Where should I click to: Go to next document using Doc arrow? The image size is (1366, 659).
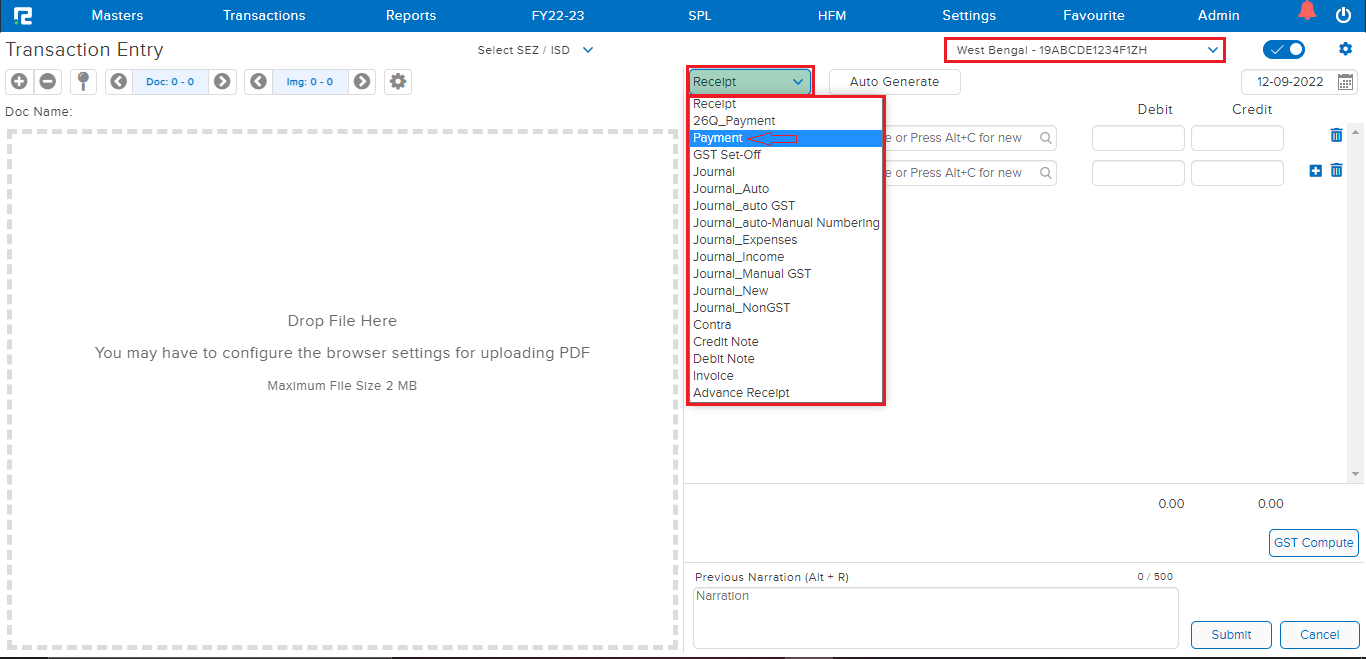(222, 82)
